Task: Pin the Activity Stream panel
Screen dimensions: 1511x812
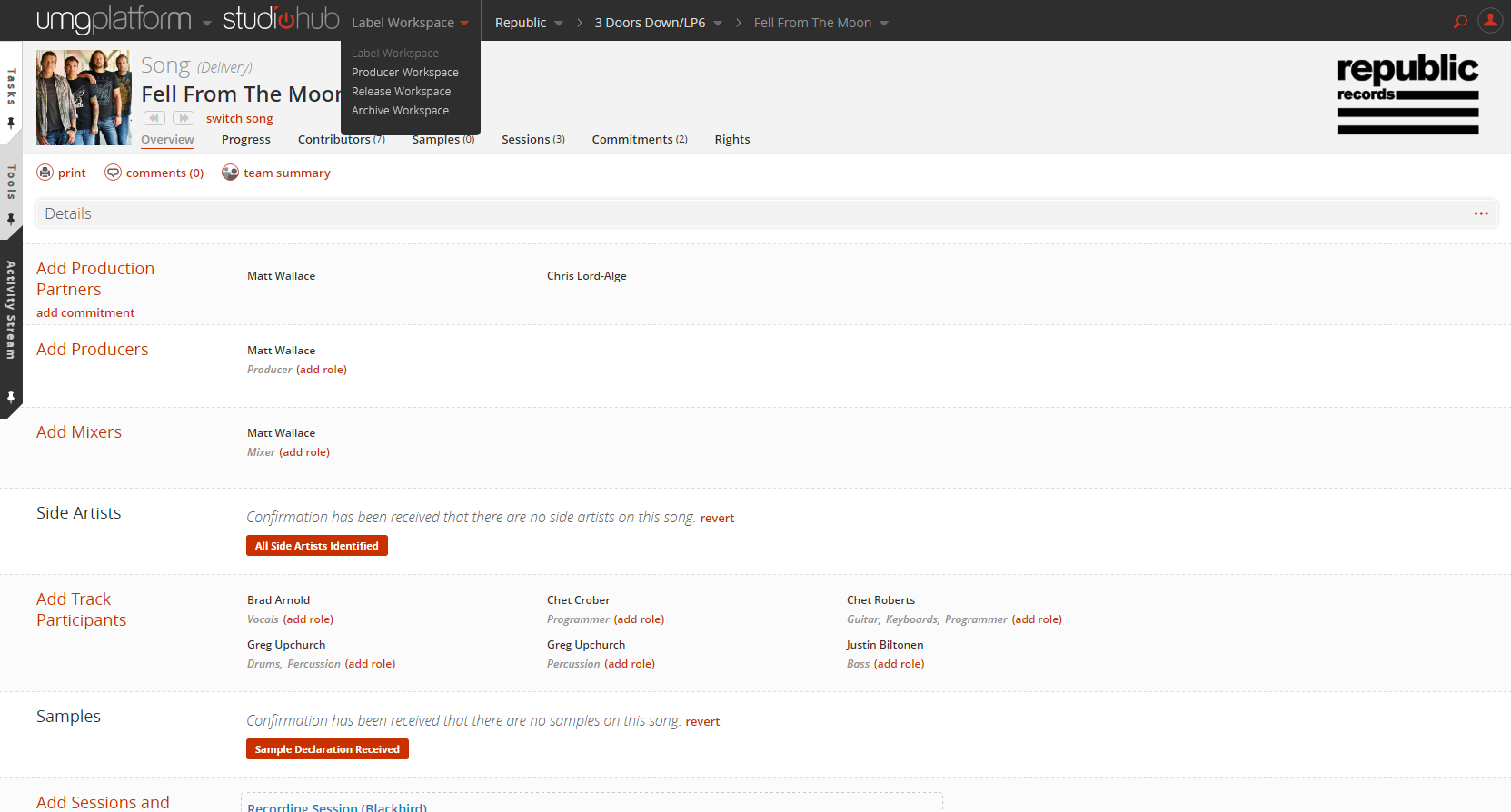Action: tap(11, 397)
